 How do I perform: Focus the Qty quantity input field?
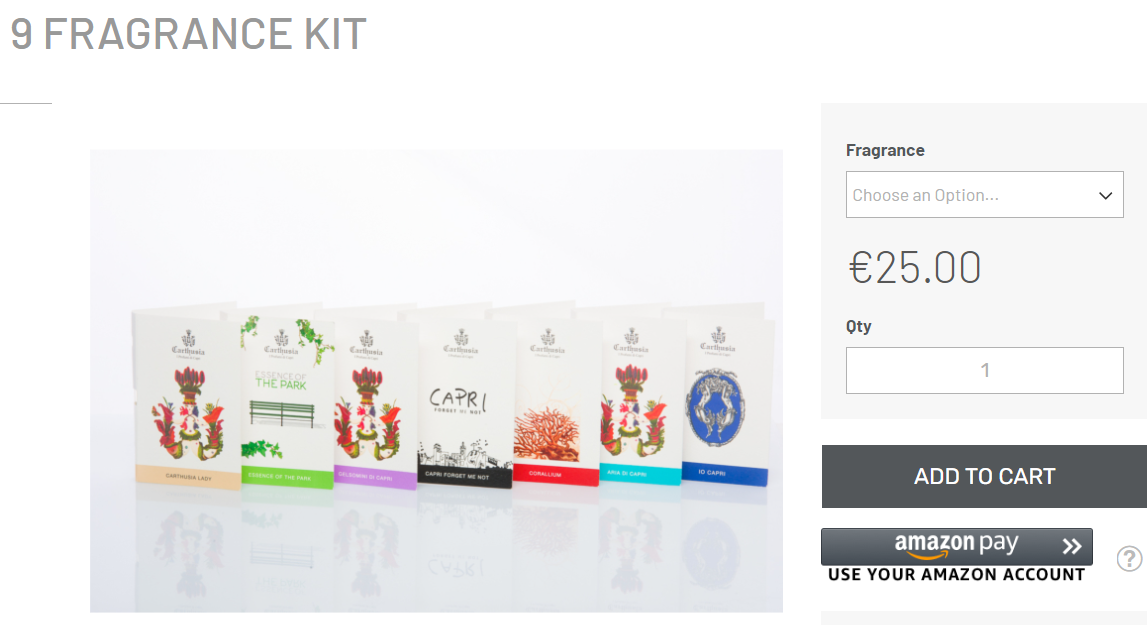click(985, 370)
